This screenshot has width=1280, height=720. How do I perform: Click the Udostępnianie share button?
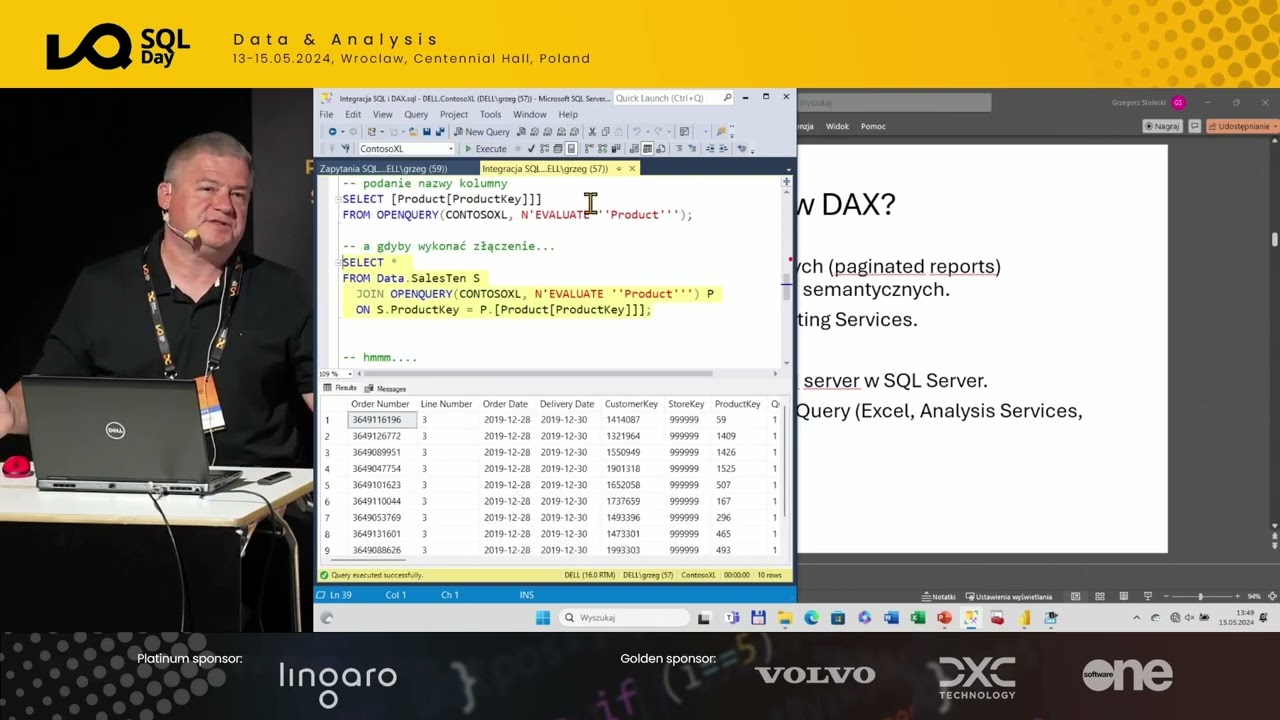pos(1243,126)
